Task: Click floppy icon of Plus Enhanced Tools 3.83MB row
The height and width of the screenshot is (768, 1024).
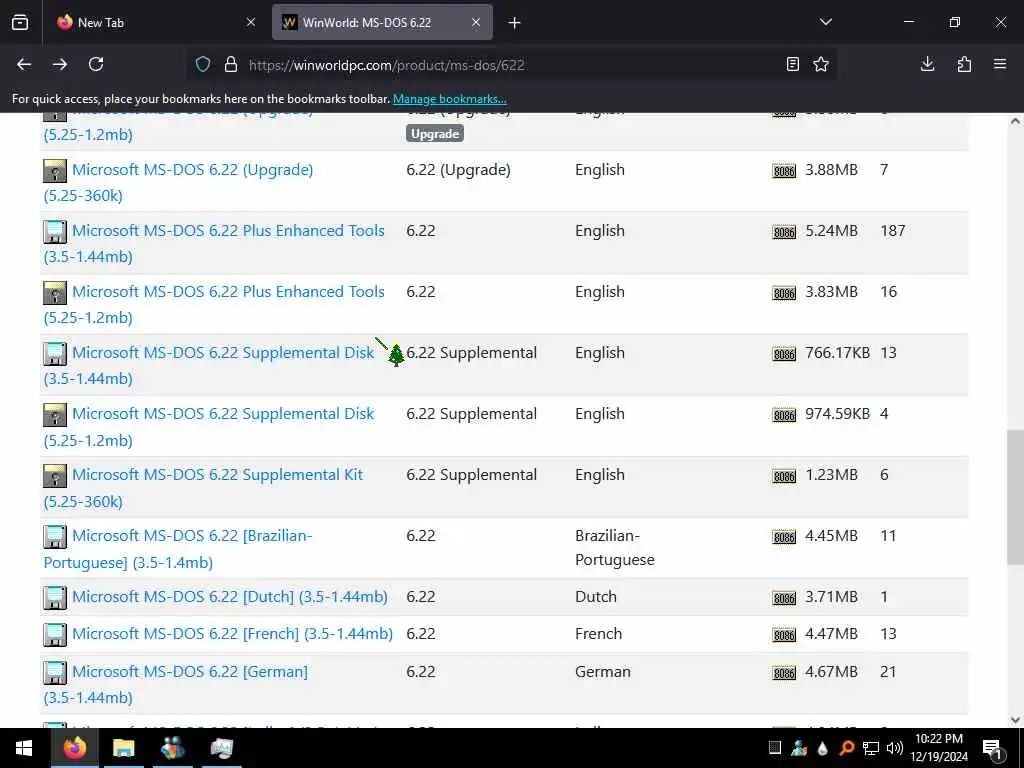Action: [x=55, y=293]
